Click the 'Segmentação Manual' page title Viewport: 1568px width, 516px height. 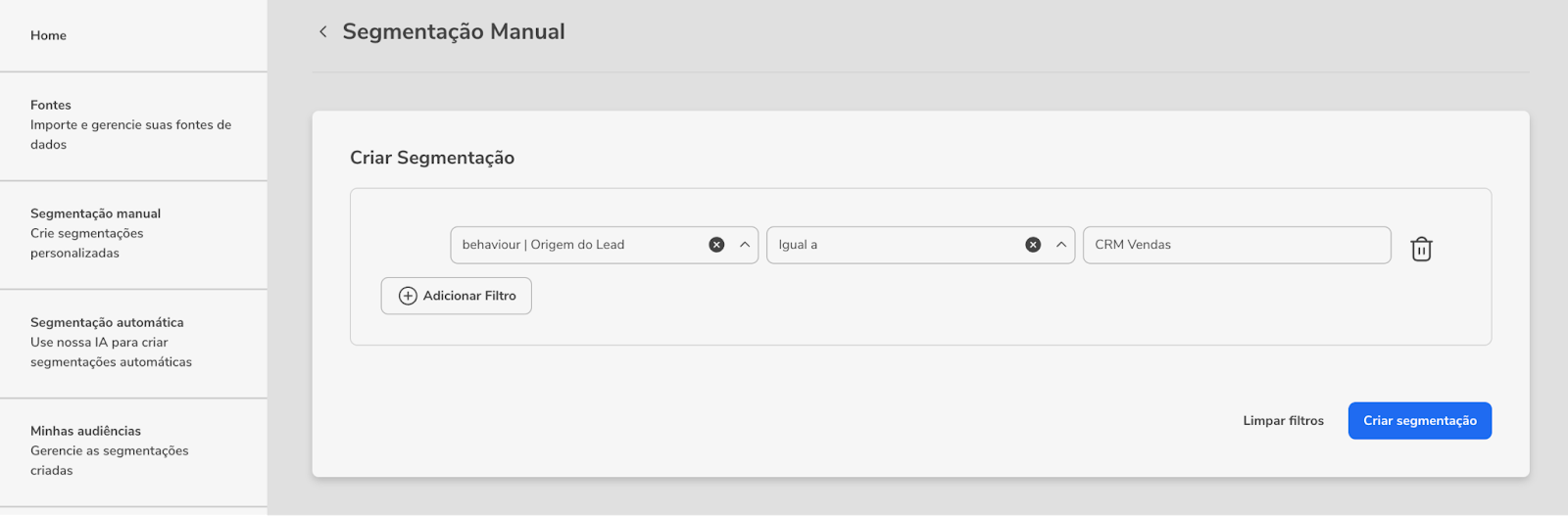454,31
